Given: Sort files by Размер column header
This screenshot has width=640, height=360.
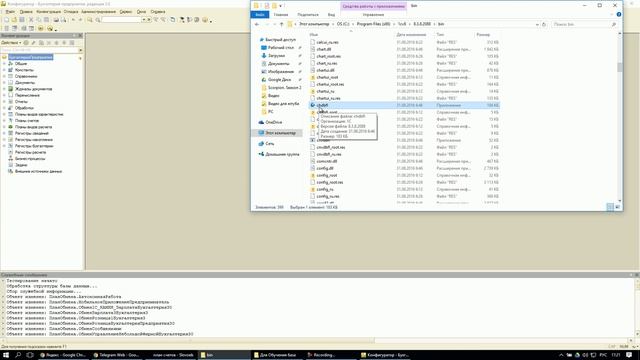Looking at the screenshot, I should [483, 35].
